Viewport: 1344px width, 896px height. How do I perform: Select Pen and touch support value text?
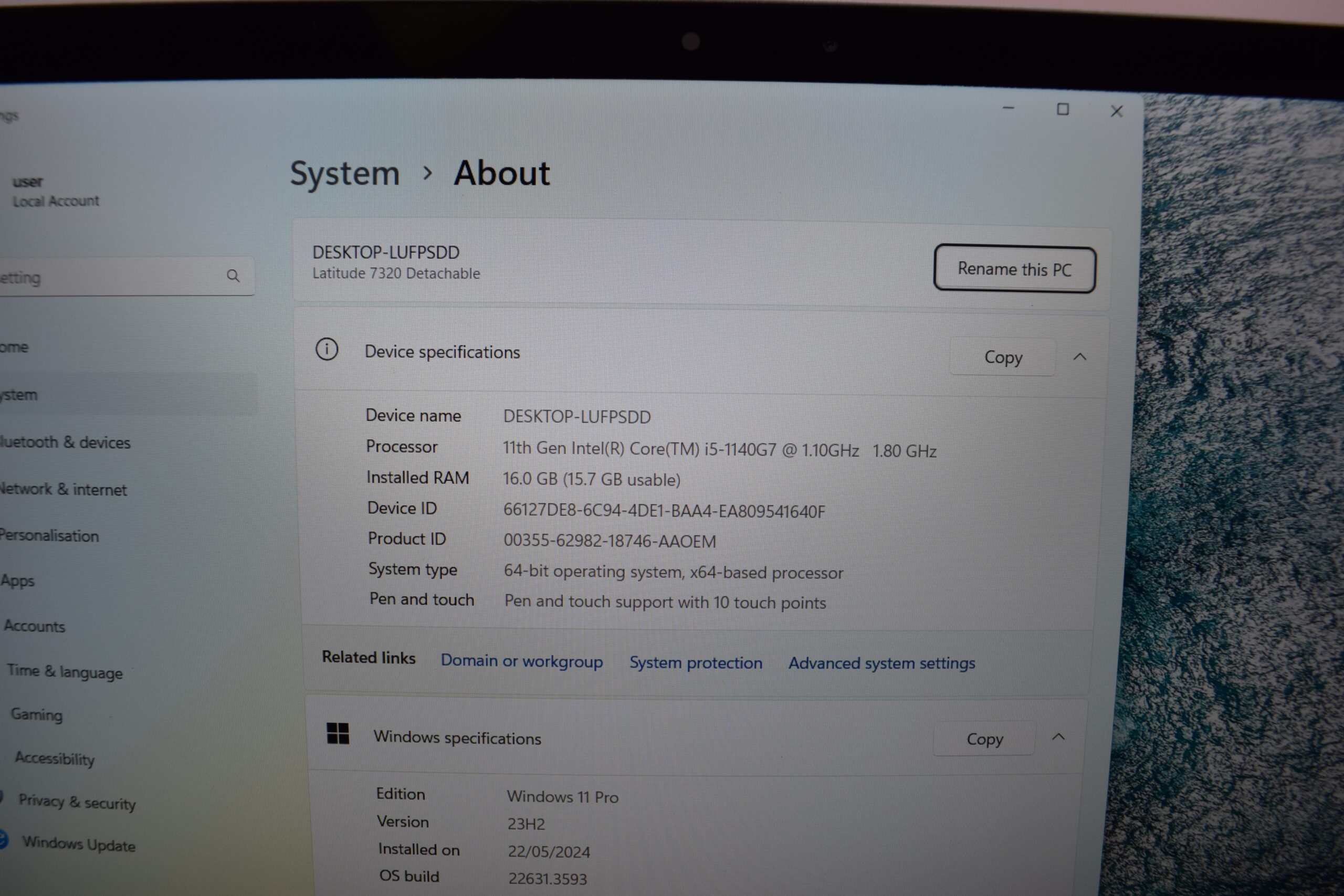[665, 602]
